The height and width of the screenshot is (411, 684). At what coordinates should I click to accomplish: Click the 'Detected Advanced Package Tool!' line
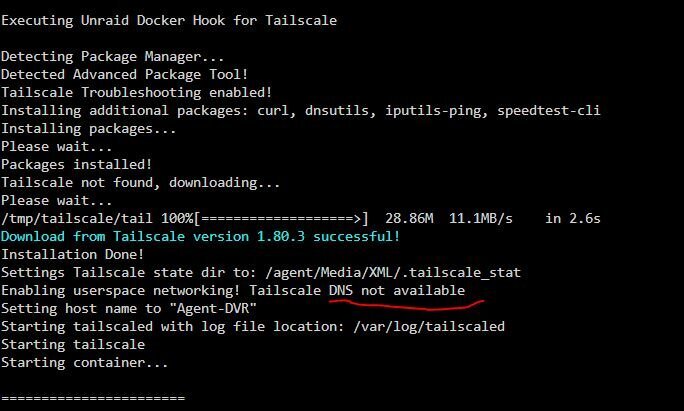click(124, 75)
